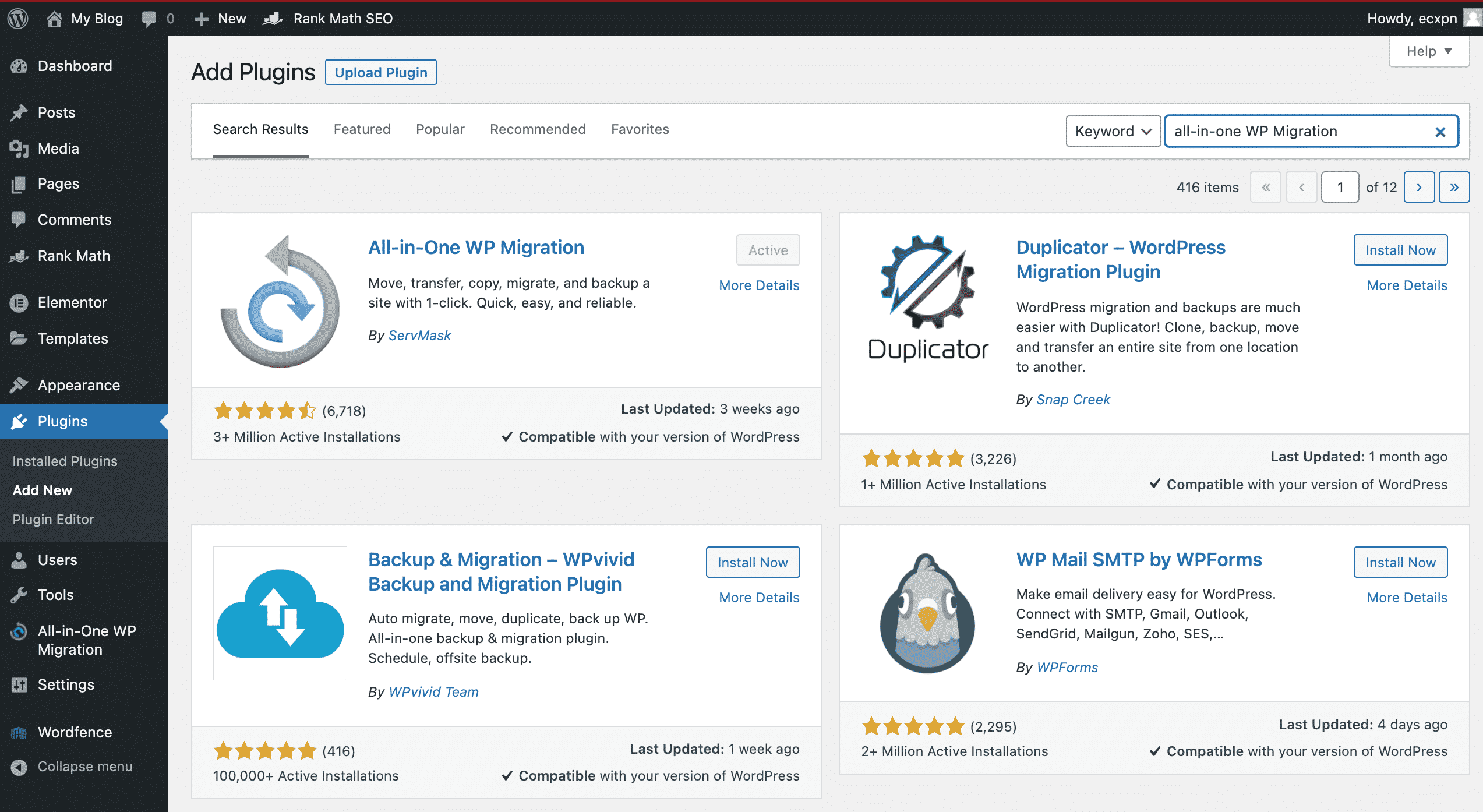Open the Favorites tab

[640, 129]
